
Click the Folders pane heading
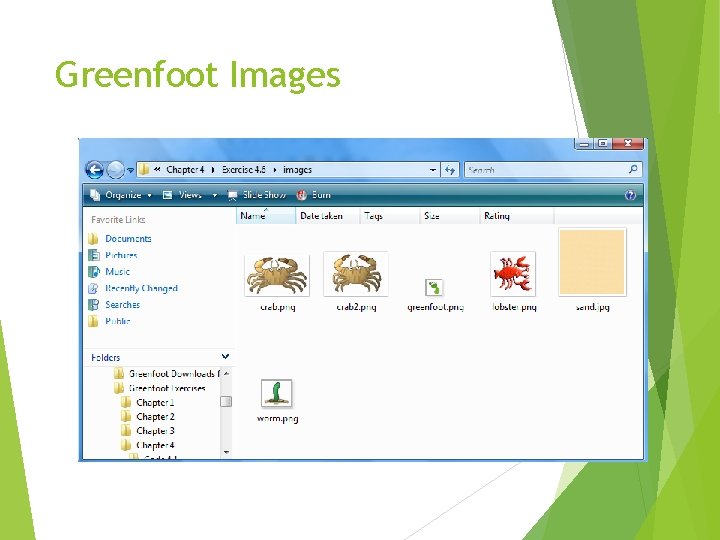click(106, 358)
